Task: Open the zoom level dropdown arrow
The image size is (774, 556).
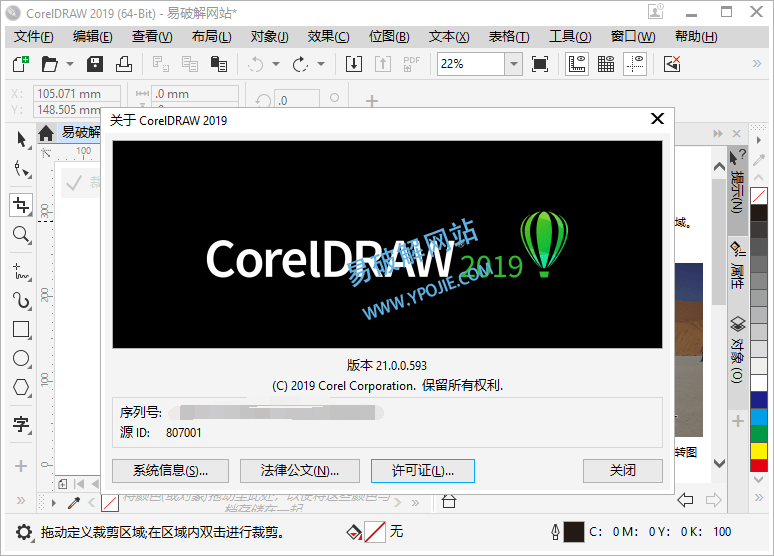Action: click(513, 64)
